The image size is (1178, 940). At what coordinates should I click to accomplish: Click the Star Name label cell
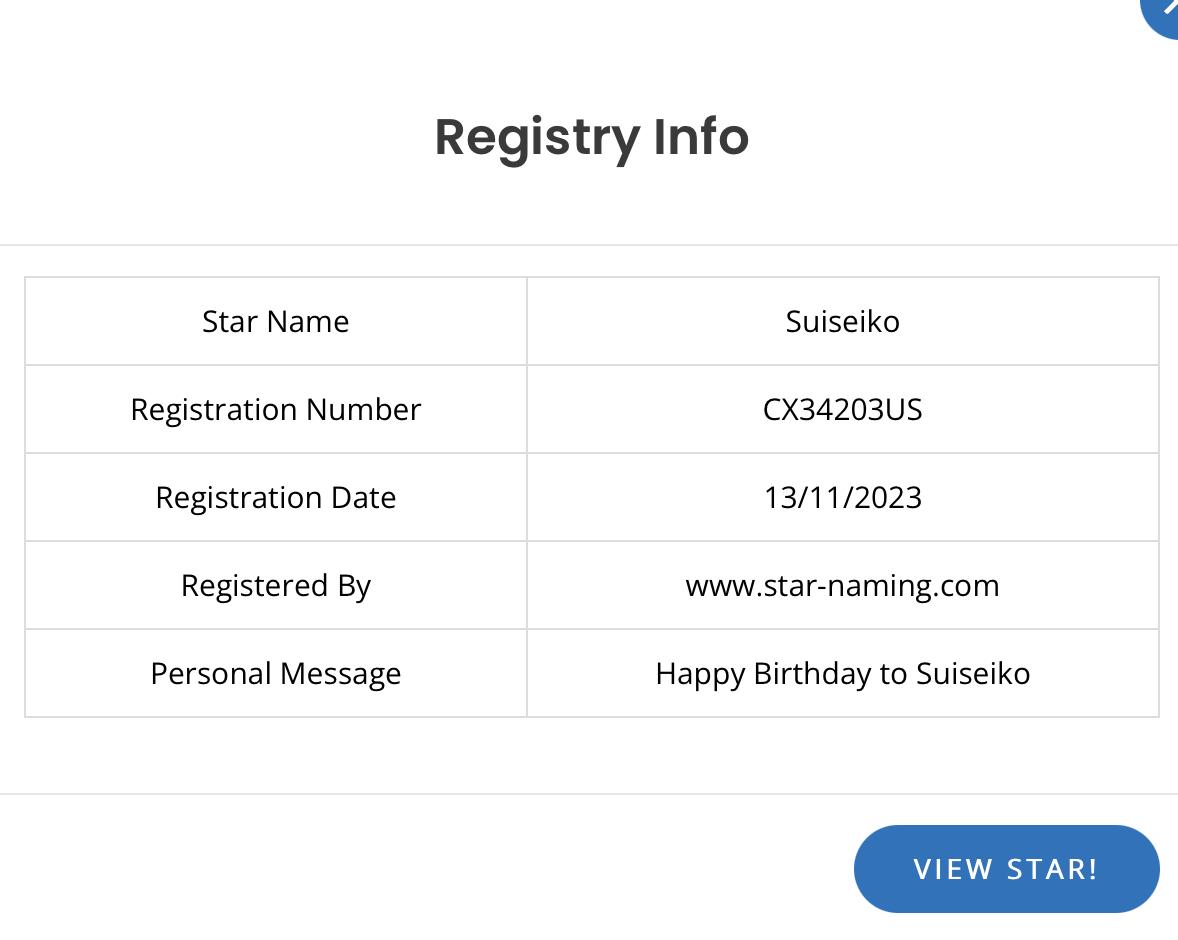tap(276, 322)
